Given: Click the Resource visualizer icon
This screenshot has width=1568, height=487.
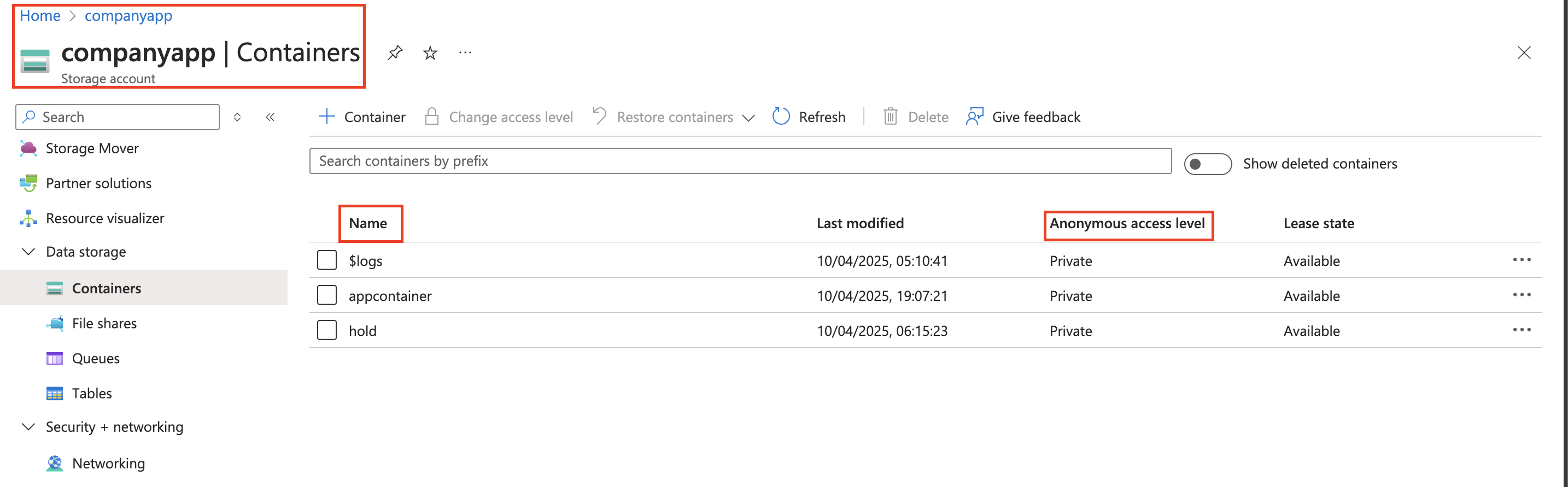Looking at the screenshot, I should coord(28,218).
